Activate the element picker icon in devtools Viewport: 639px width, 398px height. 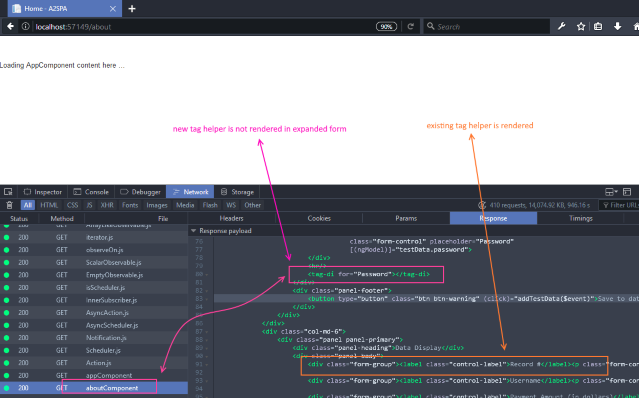(8, 191)
